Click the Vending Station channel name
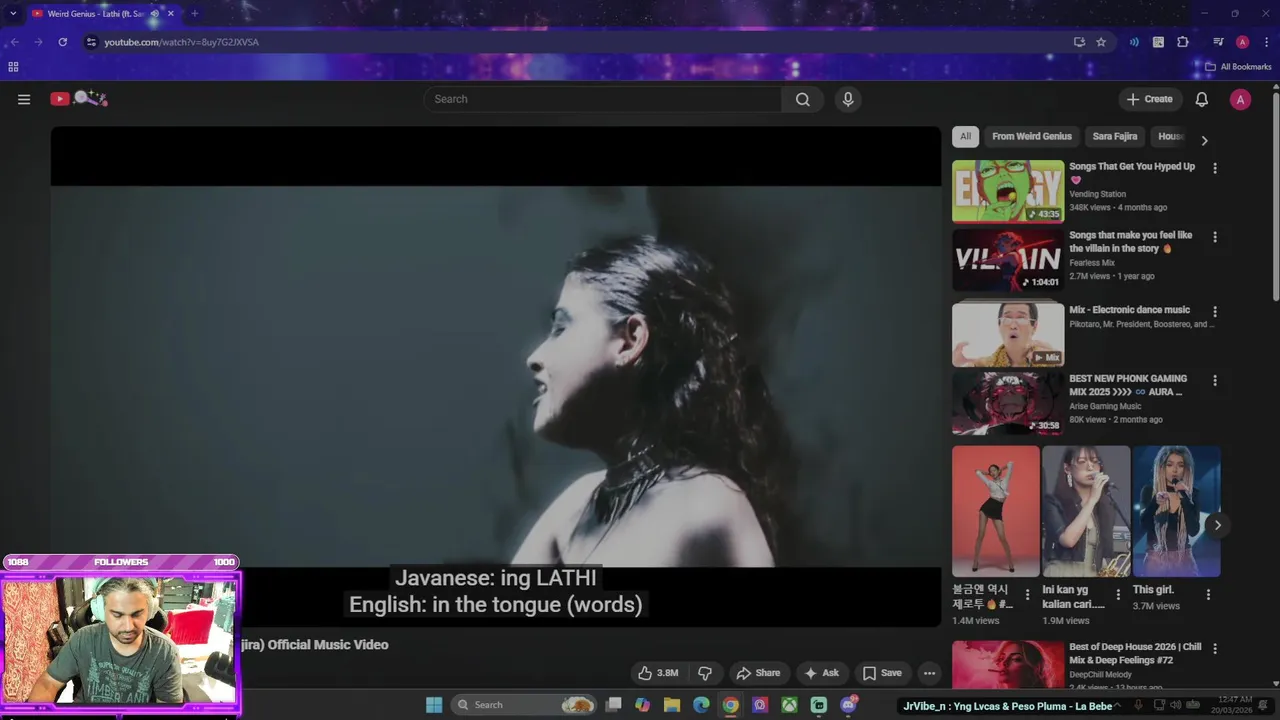 click(x=1097, y=194)
